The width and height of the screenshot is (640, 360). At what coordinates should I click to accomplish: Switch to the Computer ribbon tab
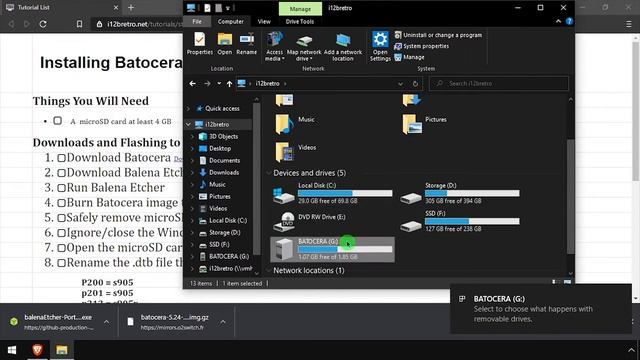(x=231, y=22)
